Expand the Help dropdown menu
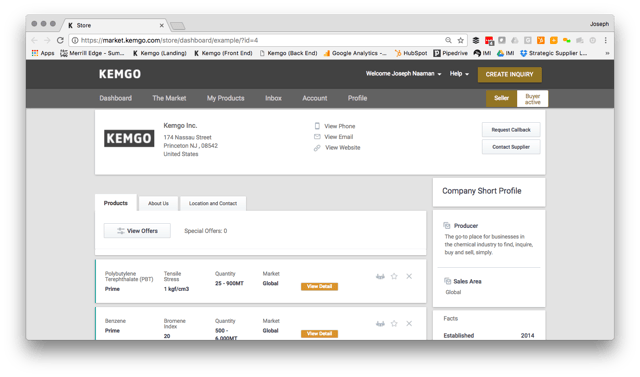This screenshot has width=640, height=377. click(x=459, y=74)
